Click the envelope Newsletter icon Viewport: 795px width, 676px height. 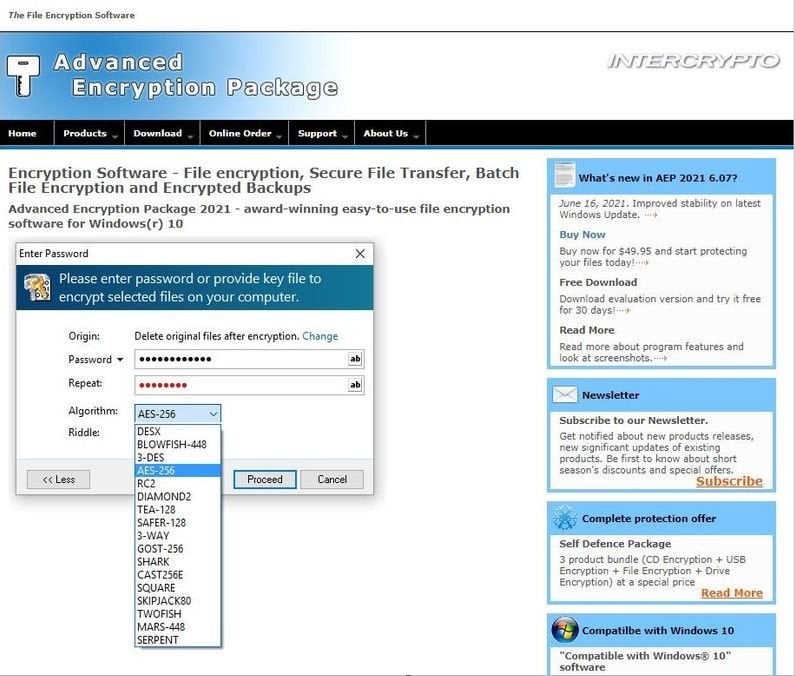564,394
